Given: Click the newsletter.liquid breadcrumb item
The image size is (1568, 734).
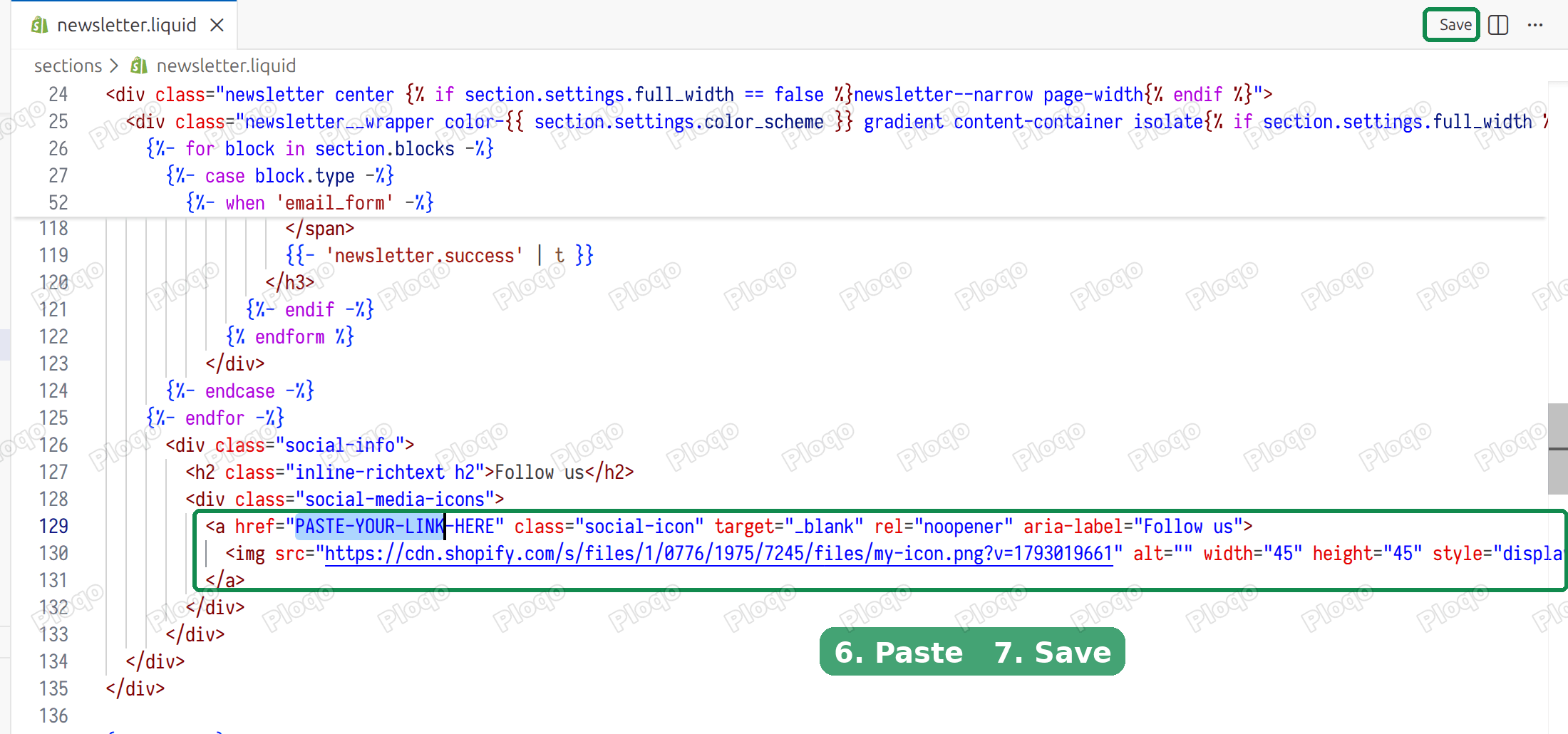Looking at the screenshot, I should [x=226, y=66].
